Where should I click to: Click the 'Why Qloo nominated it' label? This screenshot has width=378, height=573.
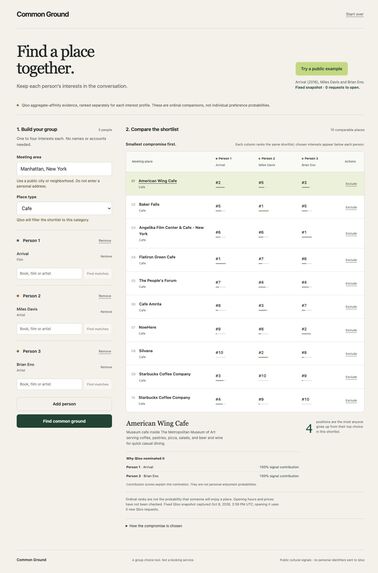[x=145, y=458]
